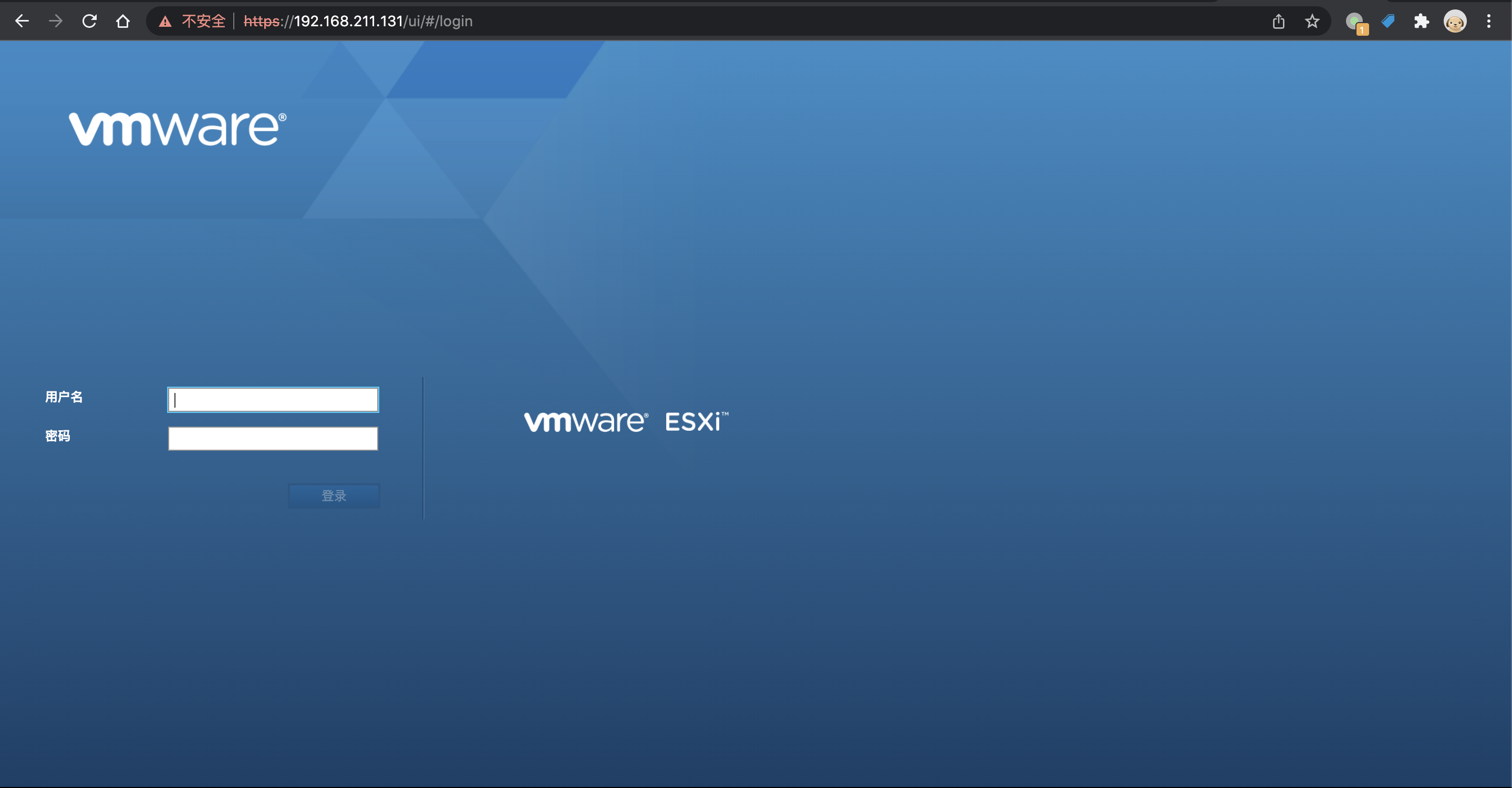Image resolution: width=1512 pixels, height=788 pixels.
Task: Click the extension icon showing badge 1
Action: click(1356, 21)
